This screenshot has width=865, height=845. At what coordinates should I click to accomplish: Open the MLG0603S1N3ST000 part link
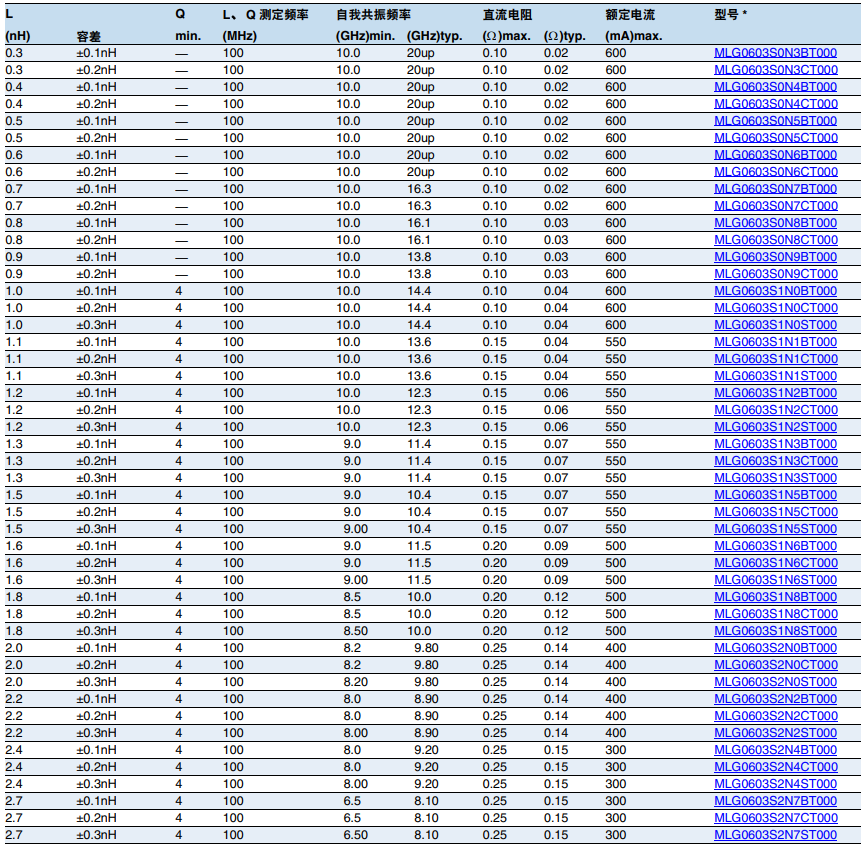[x=775, y=478]
